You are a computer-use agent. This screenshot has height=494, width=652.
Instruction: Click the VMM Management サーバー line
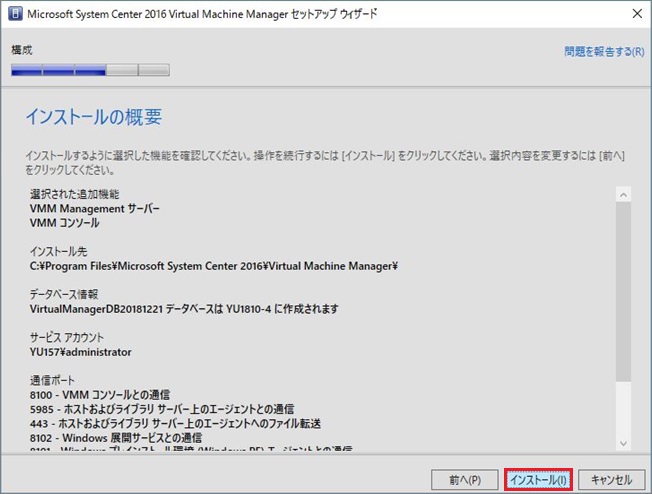click(x=95, y=208)
